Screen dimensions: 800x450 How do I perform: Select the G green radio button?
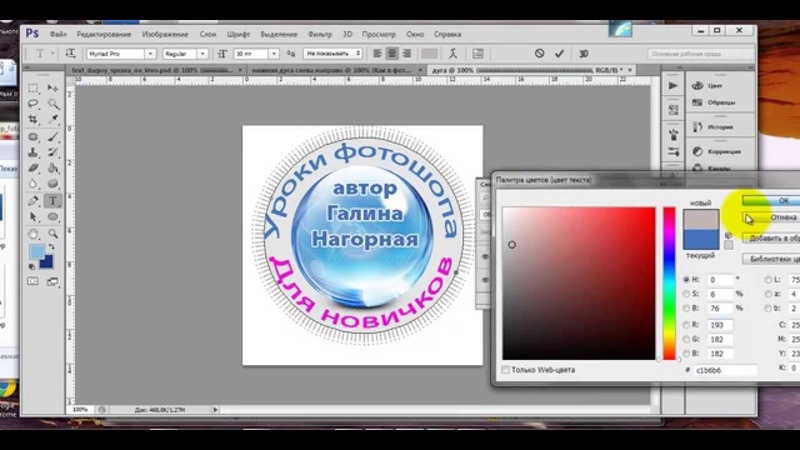tap(686, 339)
